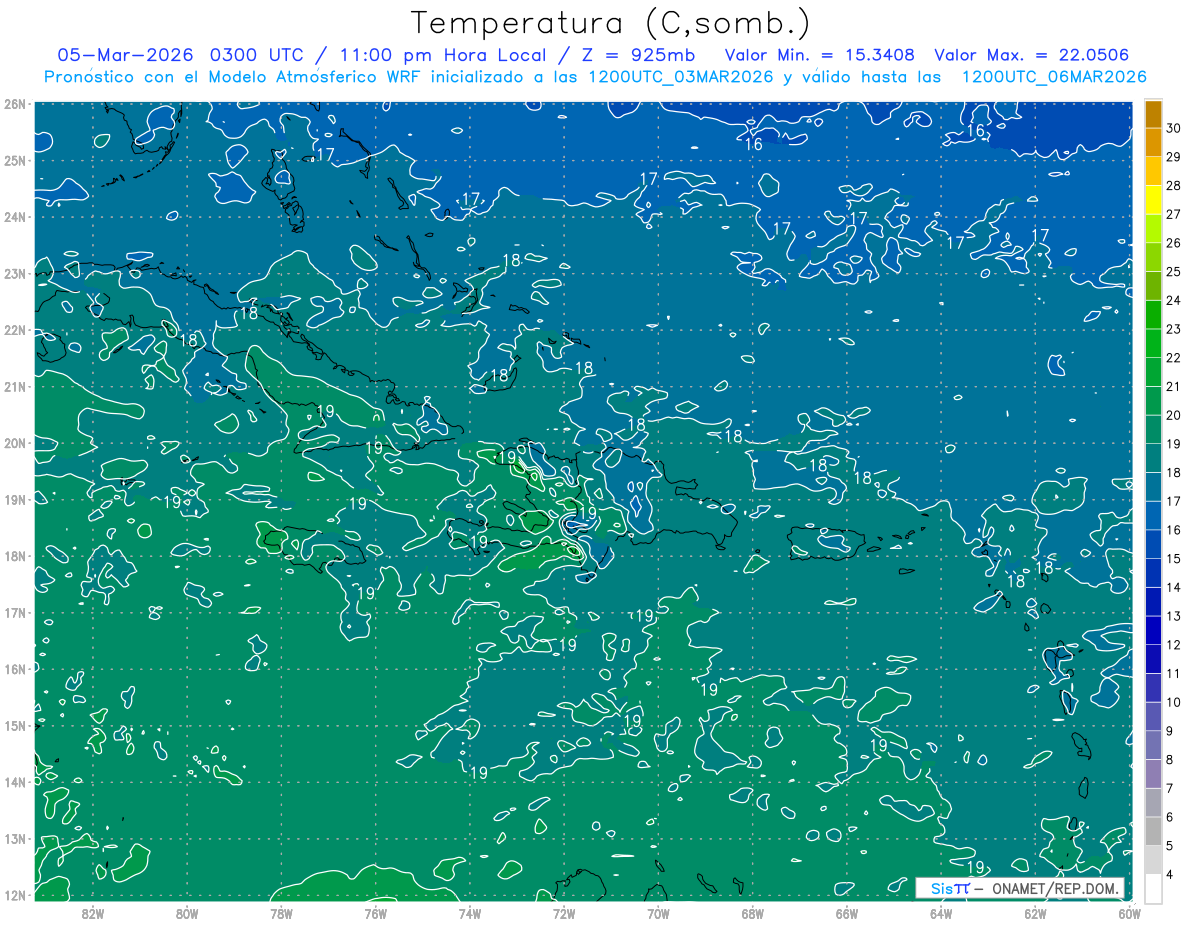Click the "Valor Min. = 15.3408" value
The image size is (1200, 927).
point(820,55)
